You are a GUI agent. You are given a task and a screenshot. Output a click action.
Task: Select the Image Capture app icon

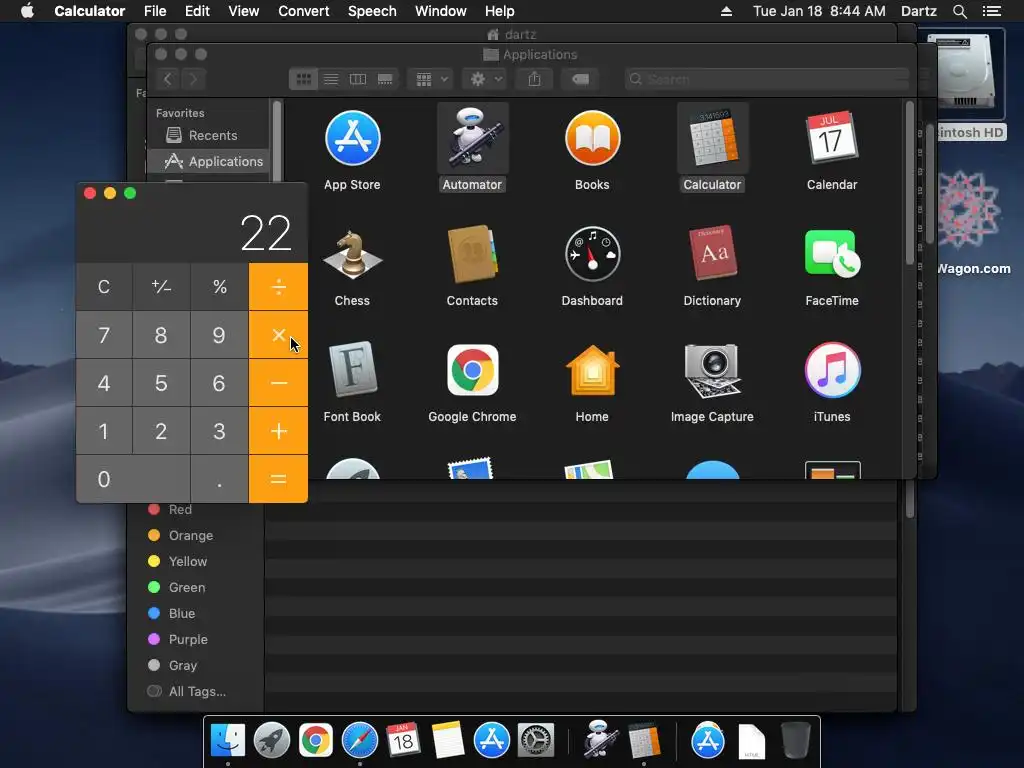pos(712,370)
